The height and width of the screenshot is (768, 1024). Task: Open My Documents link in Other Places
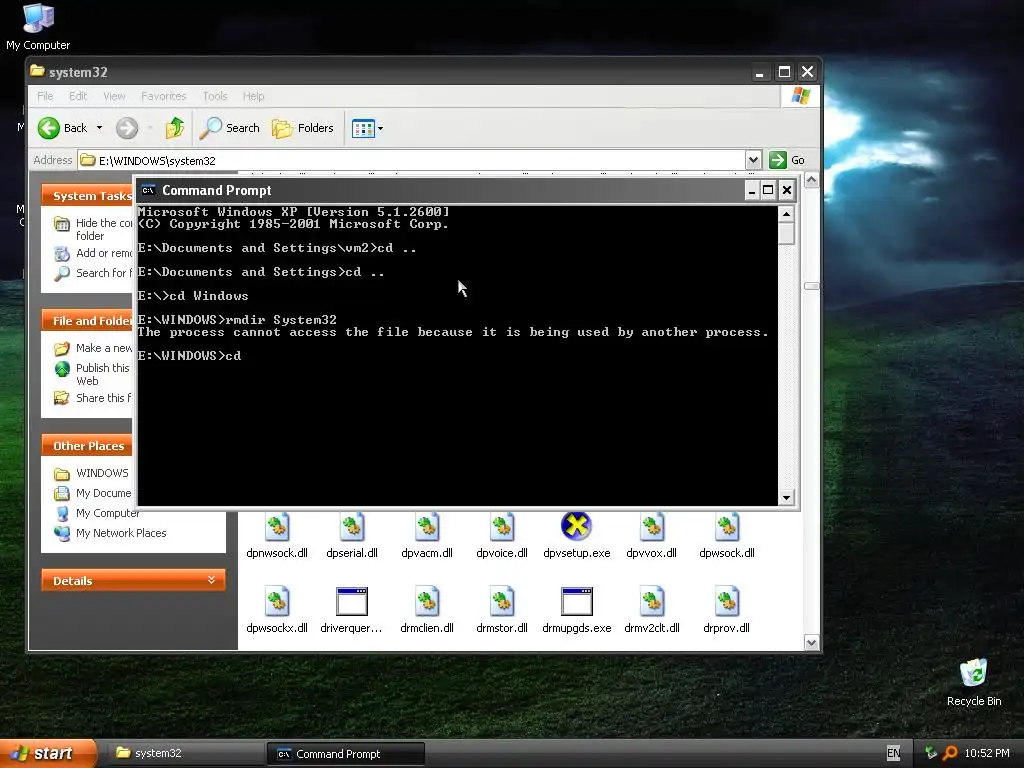(x=103, y=493)
